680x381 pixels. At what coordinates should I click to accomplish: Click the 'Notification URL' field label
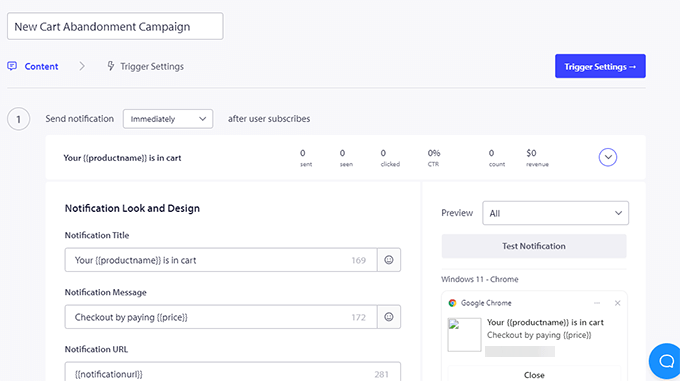click(96, 349)
